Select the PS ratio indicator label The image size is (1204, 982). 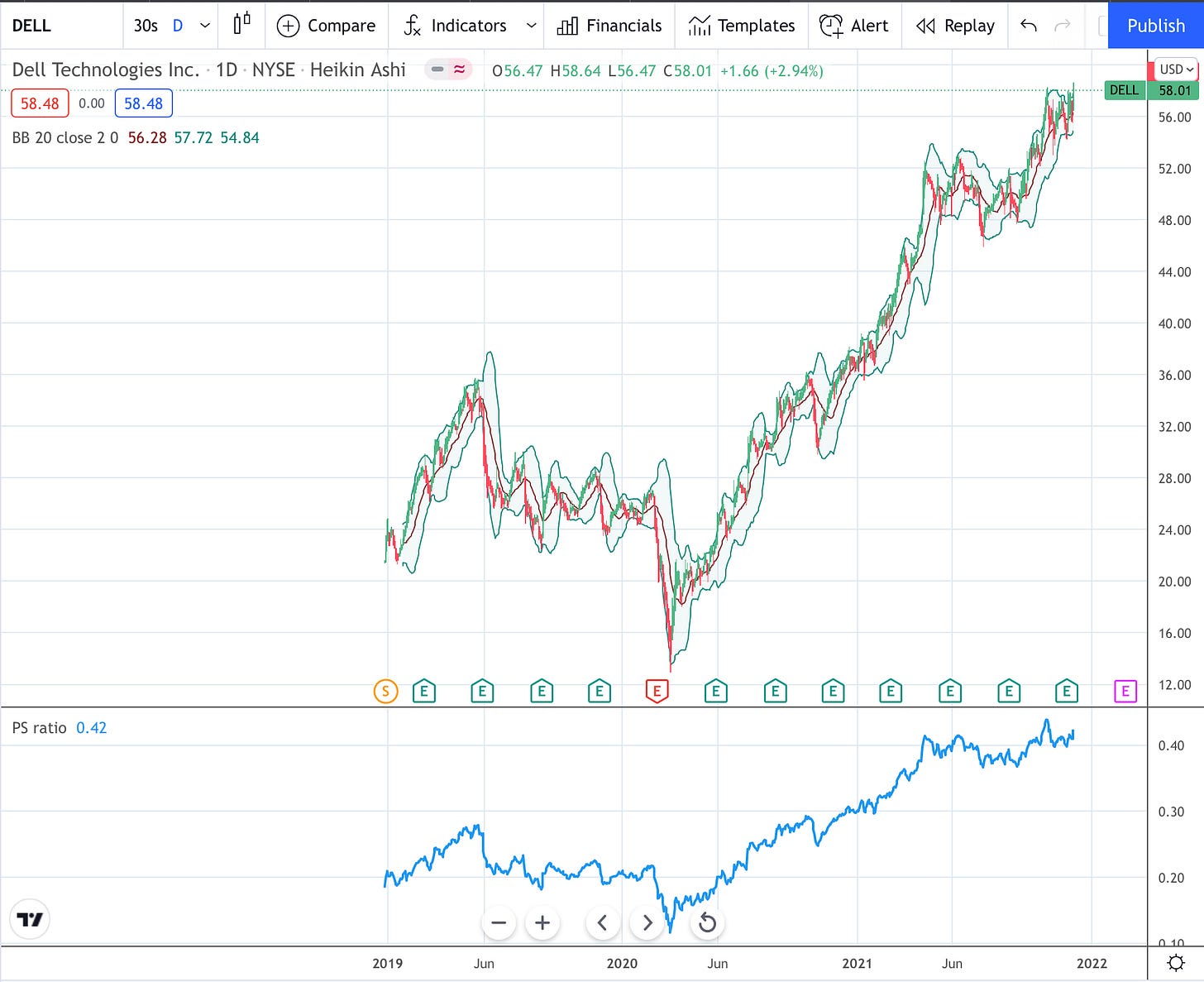click(39, 728)
